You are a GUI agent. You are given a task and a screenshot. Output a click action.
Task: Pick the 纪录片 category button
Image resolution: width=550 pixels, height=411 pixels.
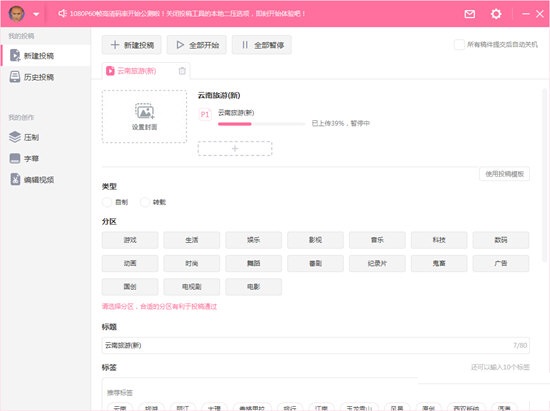pyautogui.click(x=377, y=263)
